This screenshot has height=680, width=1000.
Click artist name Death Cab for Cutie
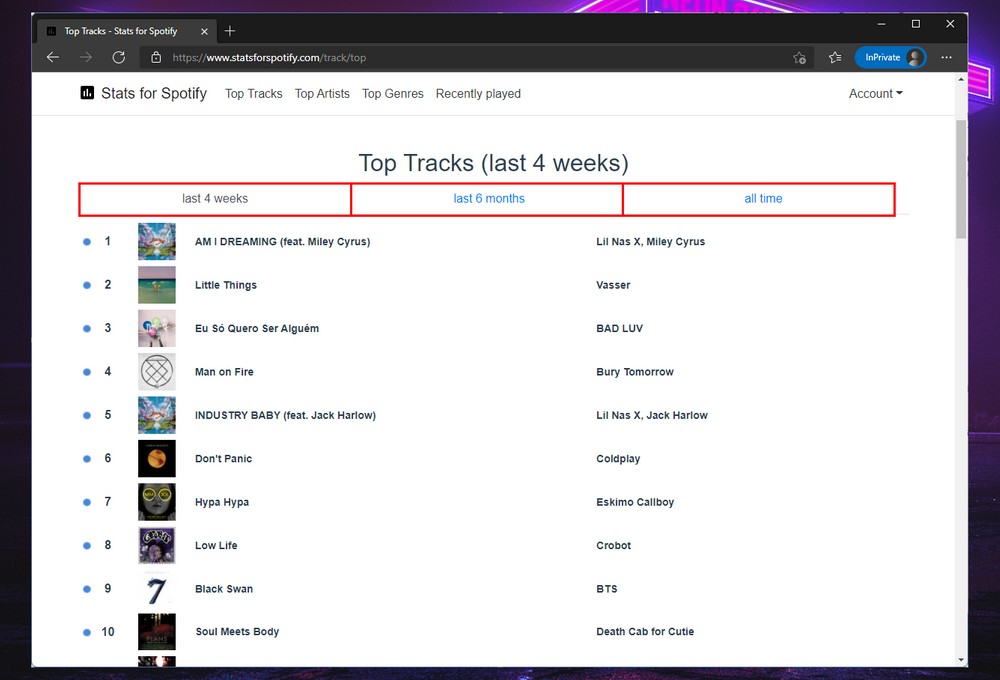click(645, 632)
